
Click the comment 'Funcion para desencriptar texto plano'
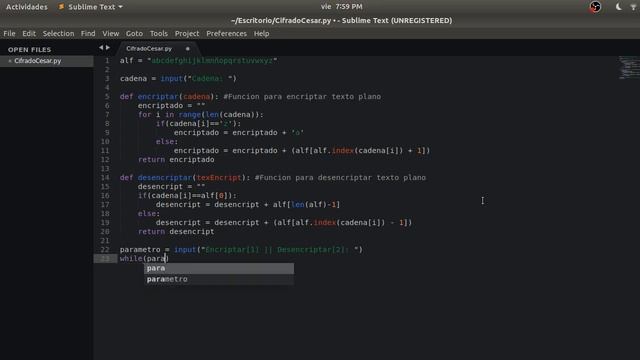tap(340, 178)
